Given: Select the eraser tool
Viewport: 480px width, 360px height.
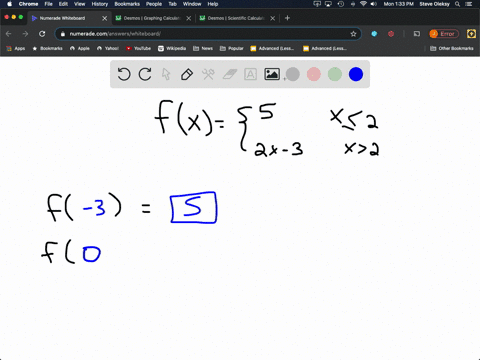Looking at the screenshot, I should tap(229, 74).
